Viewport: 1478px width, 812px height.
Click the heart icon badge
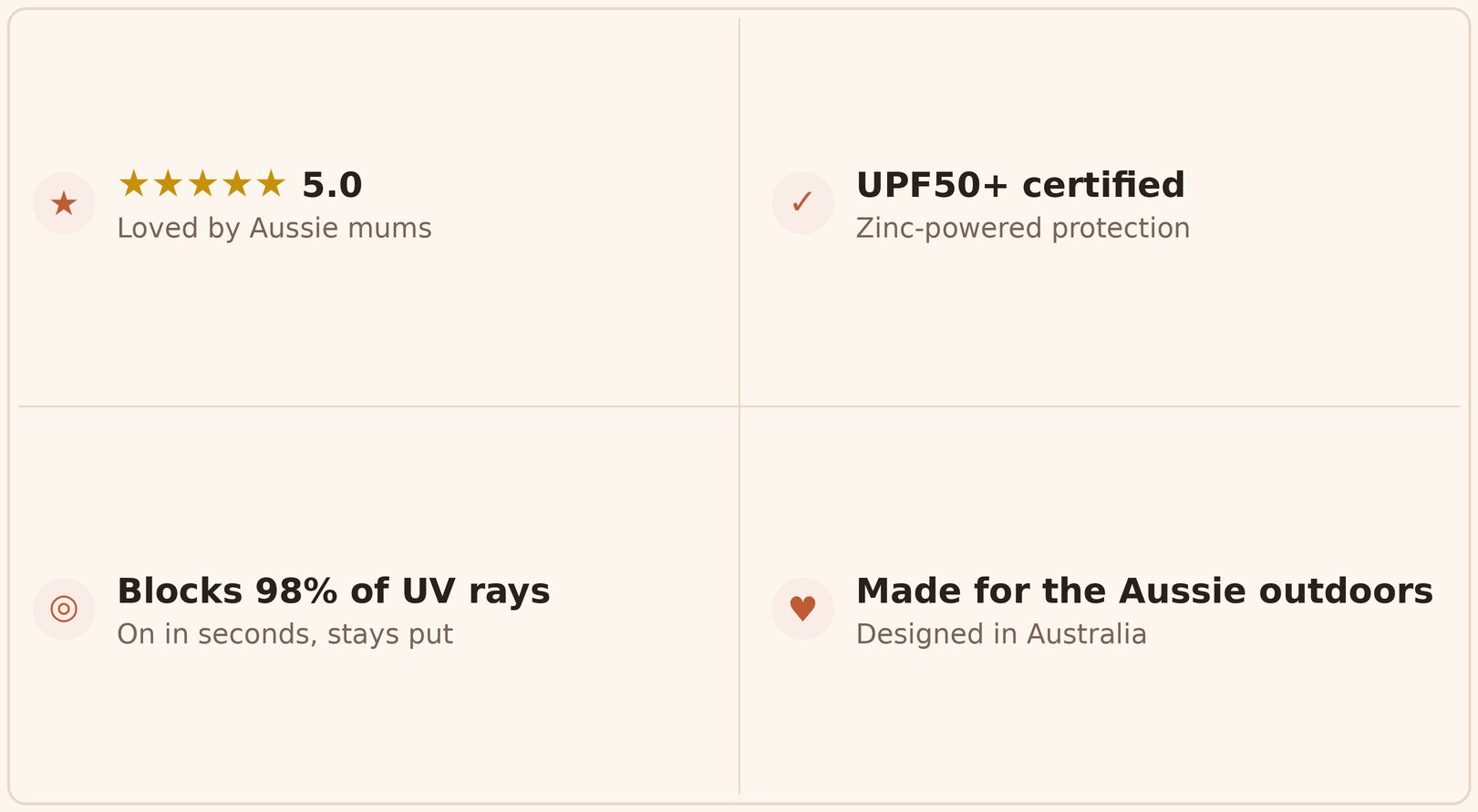pyautogui.click(x=802, y=609)
